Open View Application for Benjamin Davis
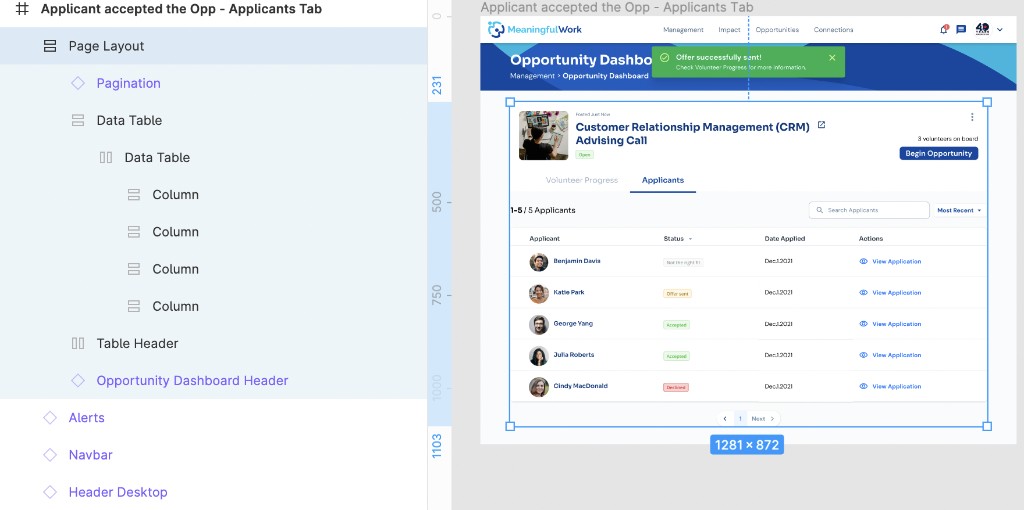 tap(897, 261)
